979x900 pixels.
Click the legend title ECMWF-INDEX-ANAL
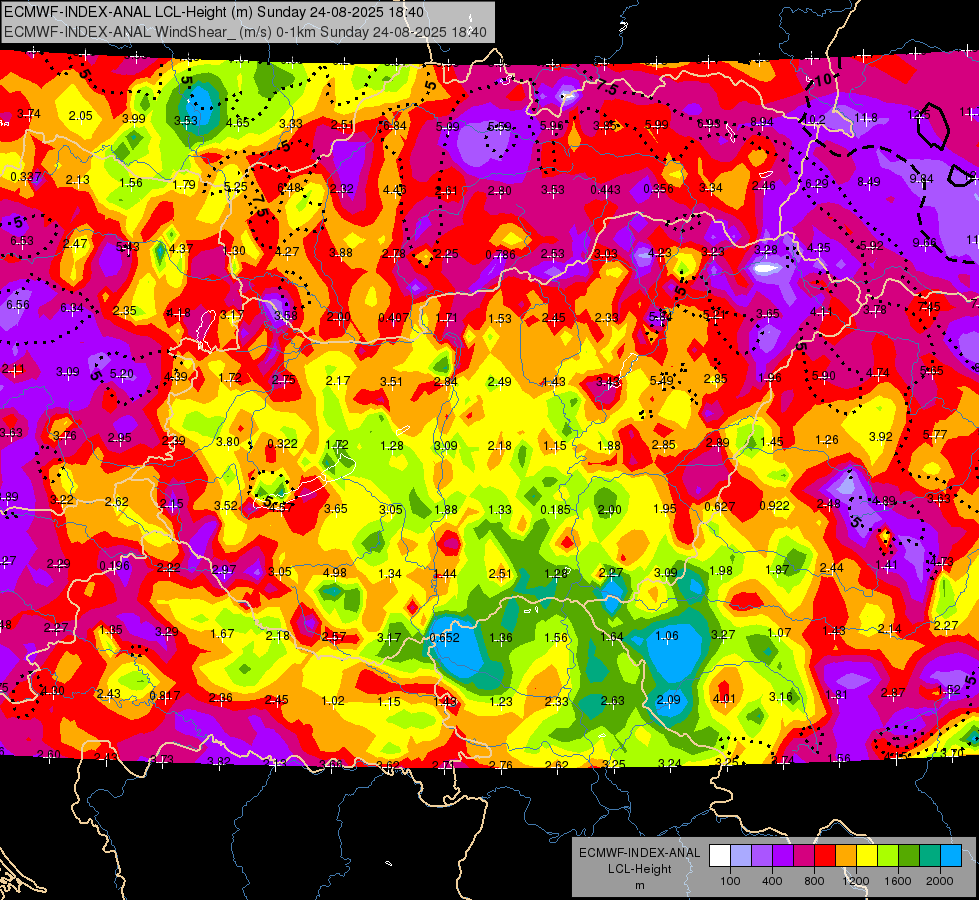[639, 853]
